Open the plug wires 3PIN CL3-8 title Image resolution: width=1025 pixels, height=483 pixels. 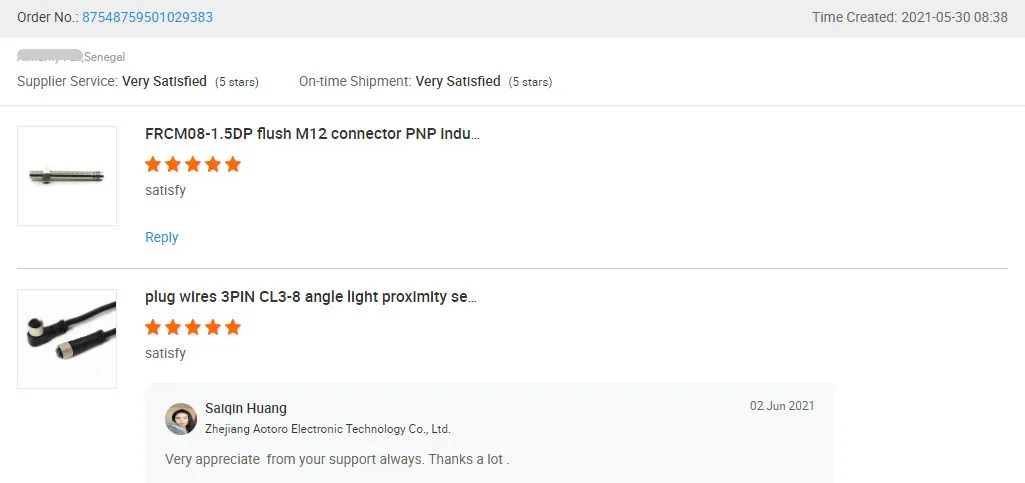[311, 297]
